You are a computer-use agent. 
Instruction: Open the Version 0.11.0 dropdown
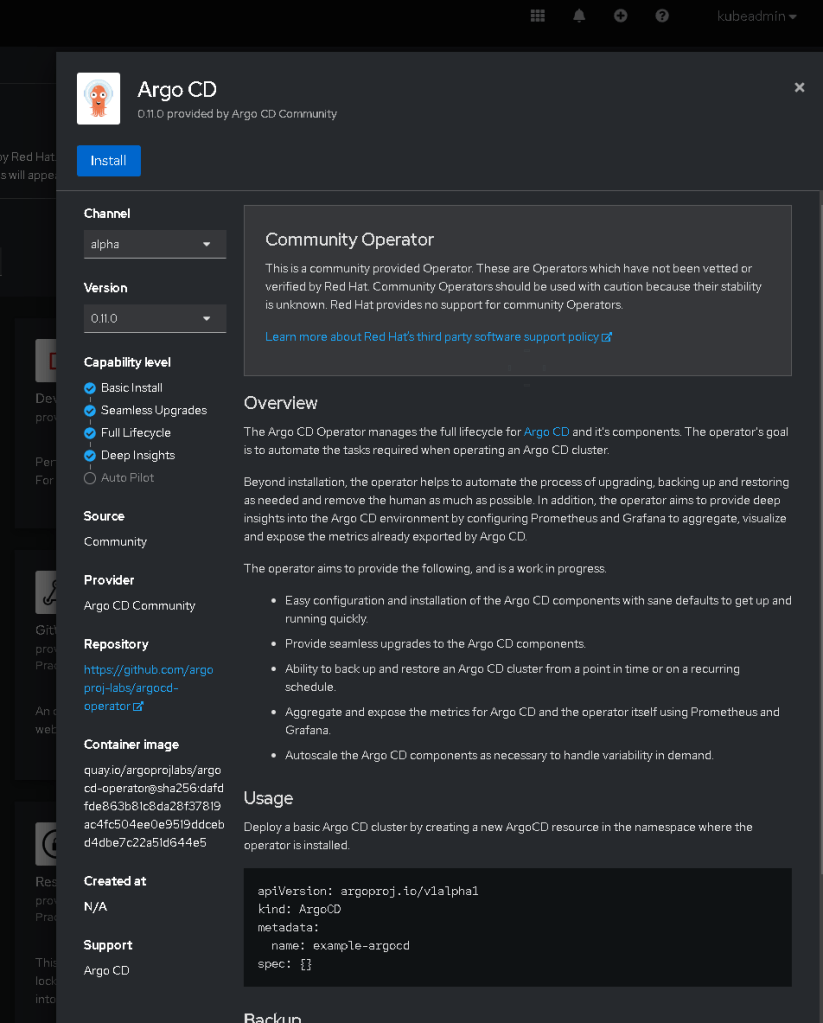coord(155,318)
